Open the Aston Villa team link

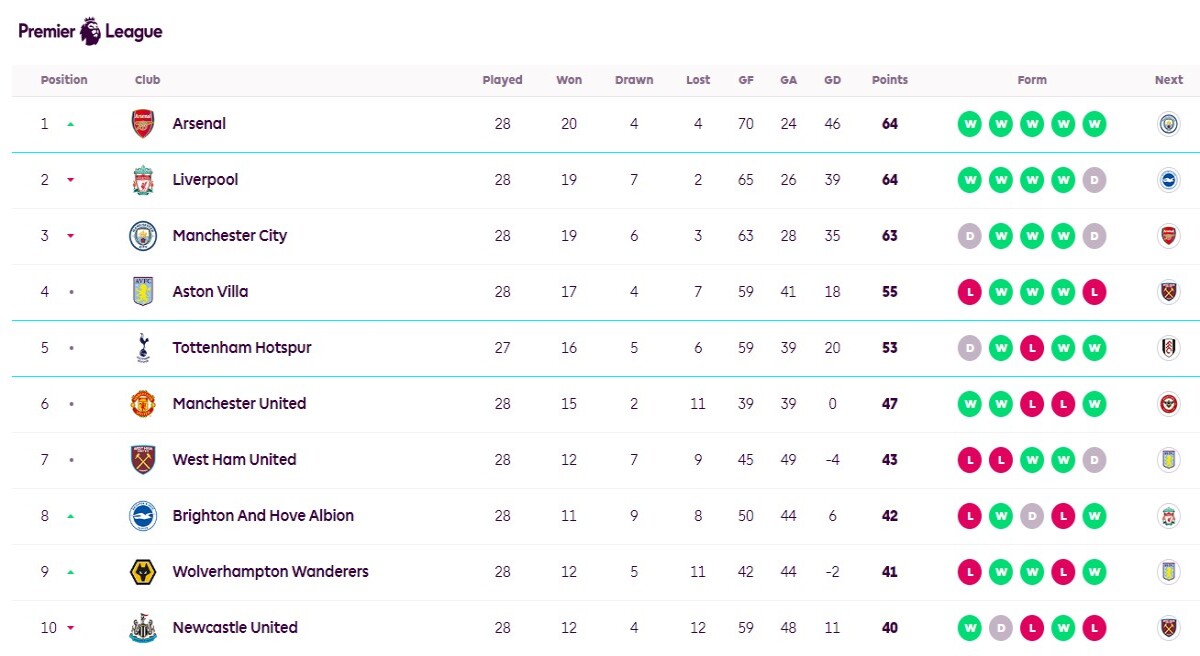click(x=210, y=292)
